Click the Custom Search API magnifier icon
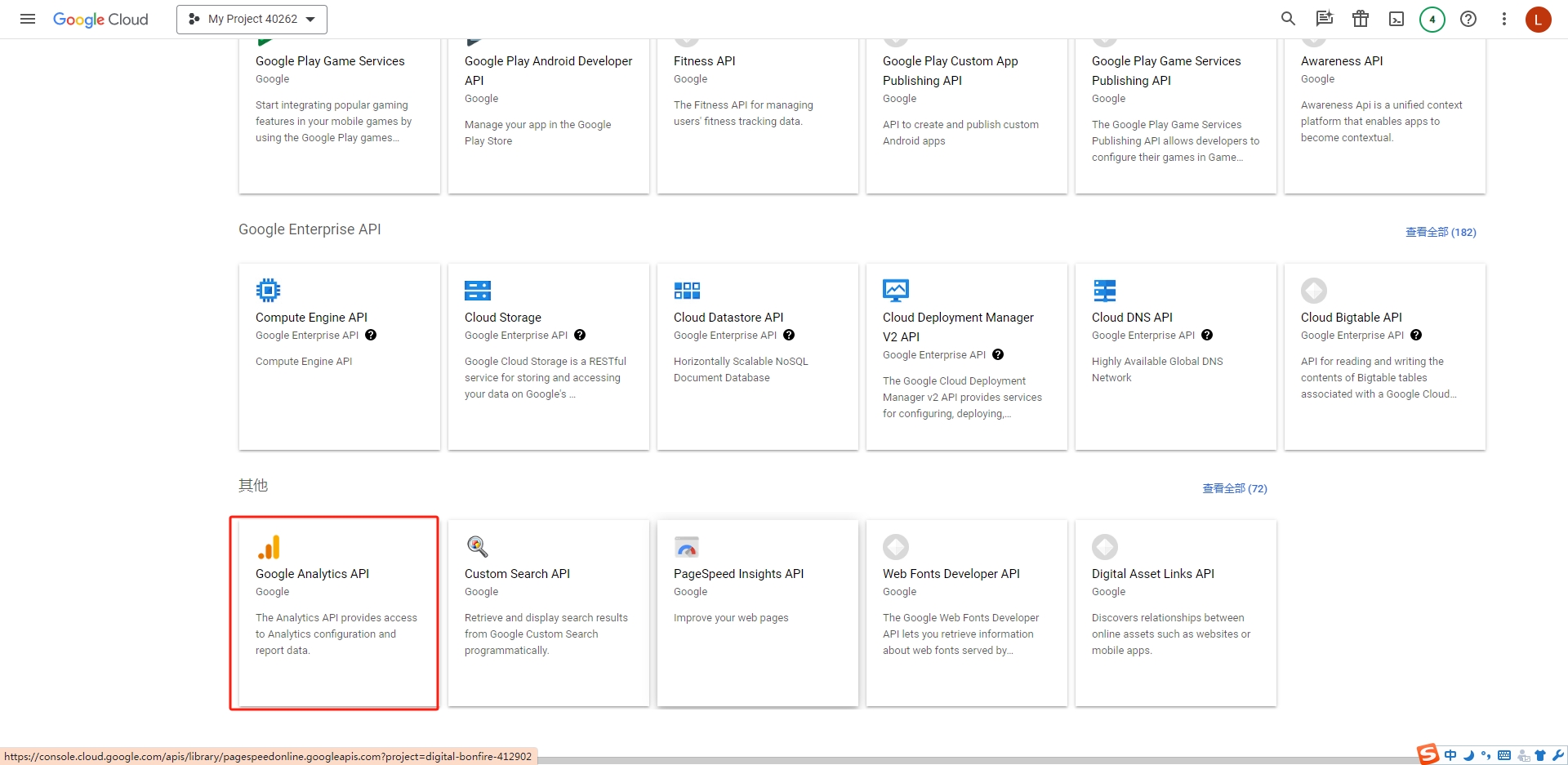 pos(477,546)
